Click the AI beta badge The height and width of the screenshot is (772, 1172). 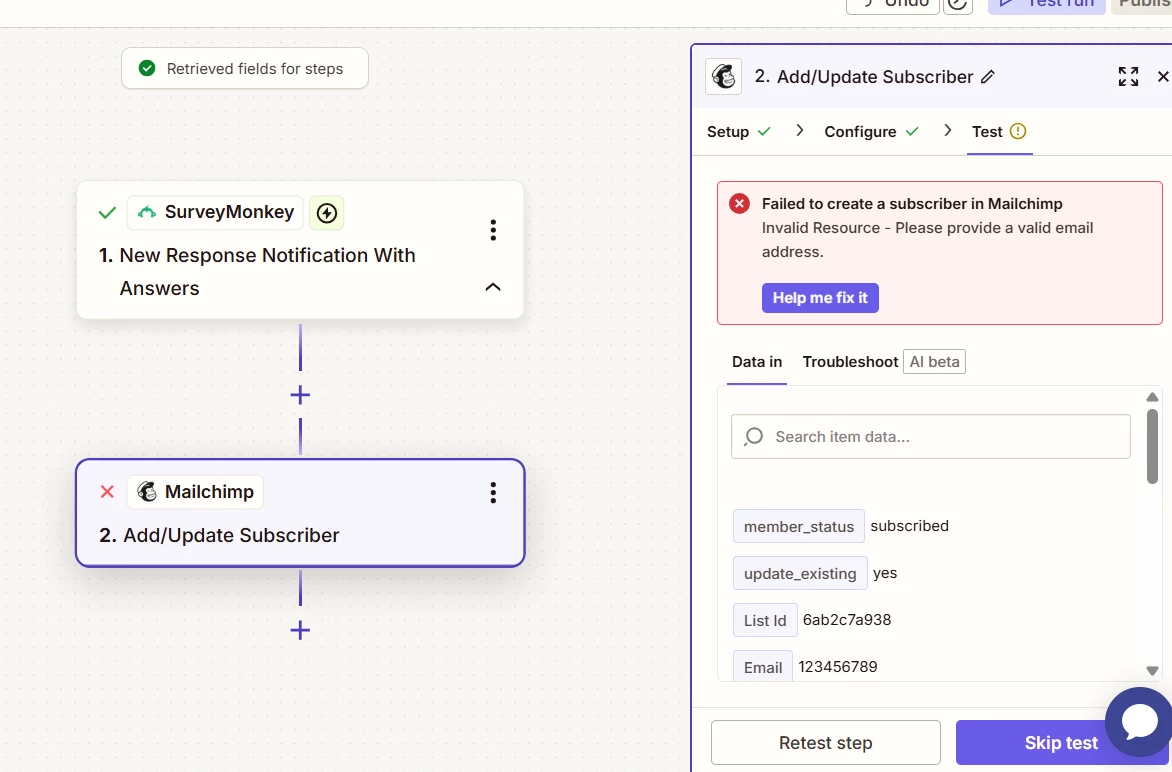[x=934, y=362]
